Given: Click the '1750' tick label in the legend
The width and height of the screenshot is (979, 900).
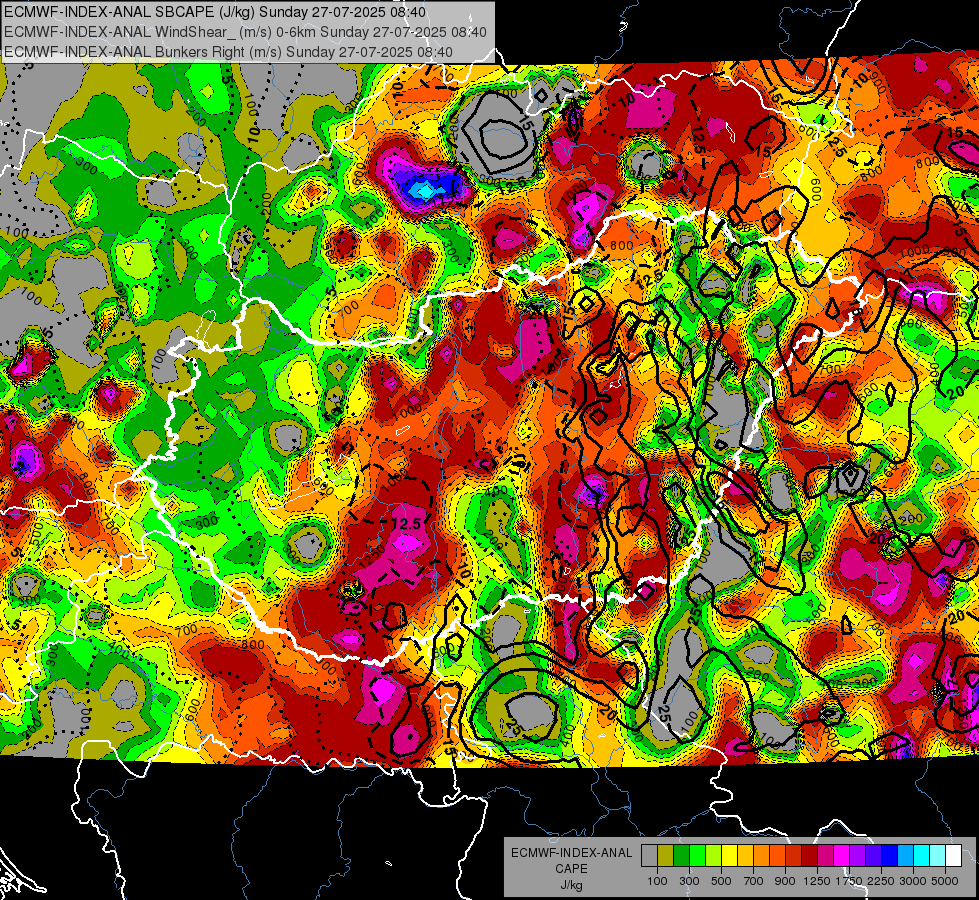Looking at the screenshot, I should 849,881.
